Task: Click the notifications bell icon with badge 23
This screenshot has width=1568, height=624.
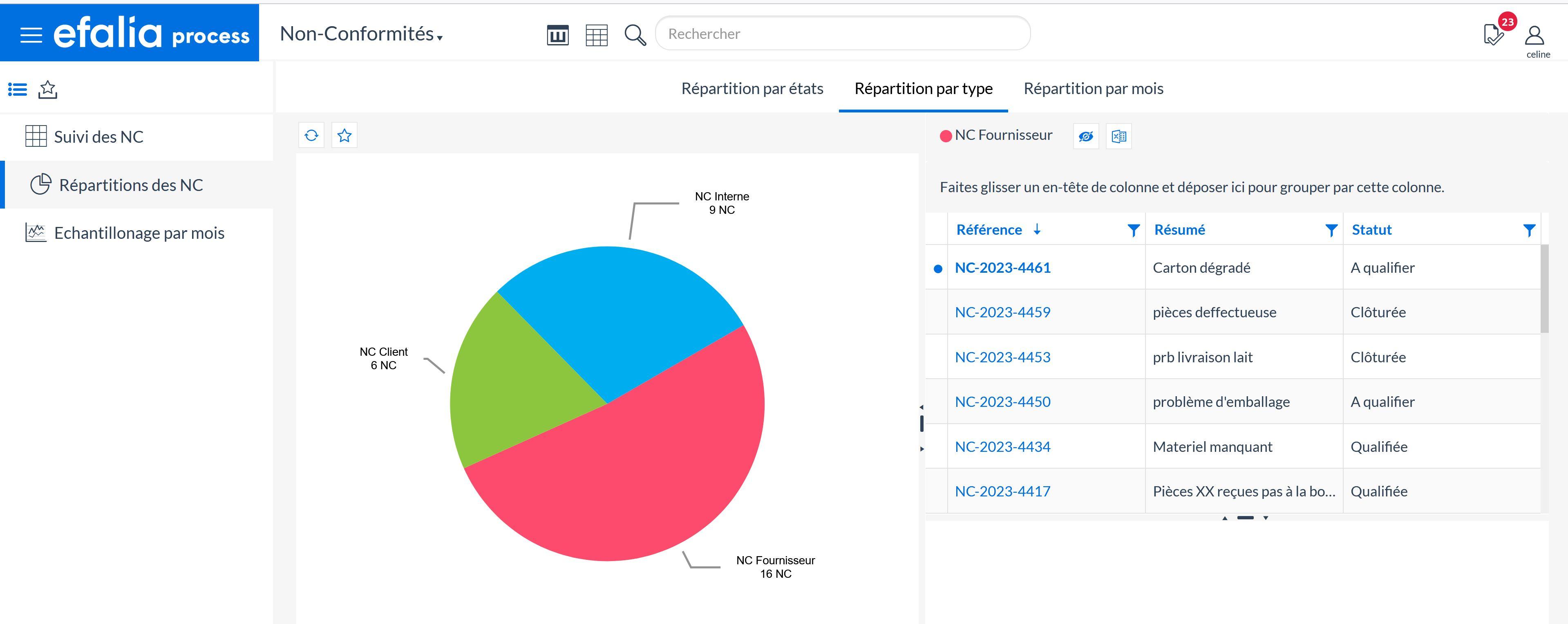Action: (x=1493, y=33)
